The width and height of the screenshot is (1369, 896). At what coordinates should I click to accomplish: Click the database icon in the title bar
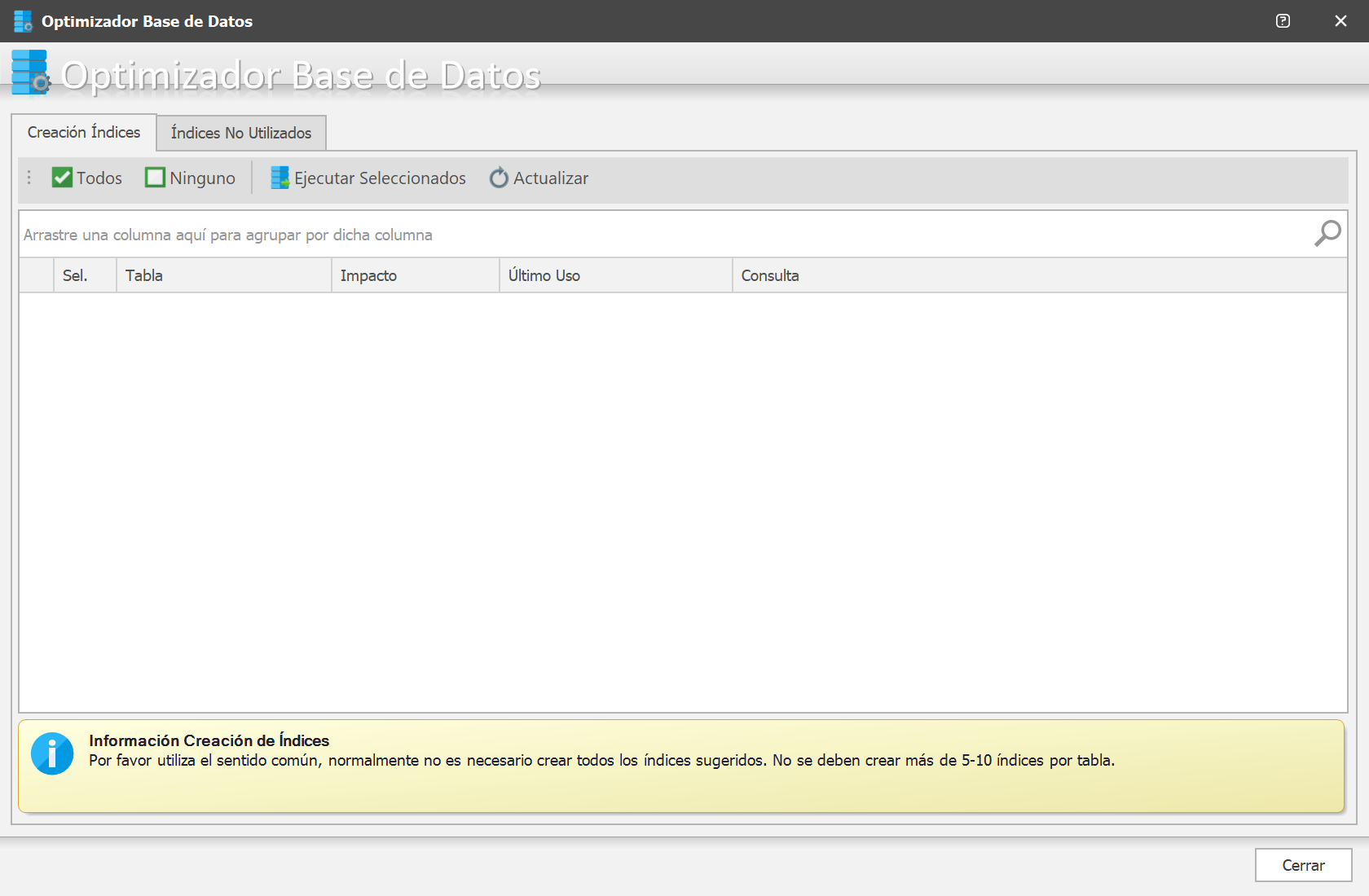point(23,21)
